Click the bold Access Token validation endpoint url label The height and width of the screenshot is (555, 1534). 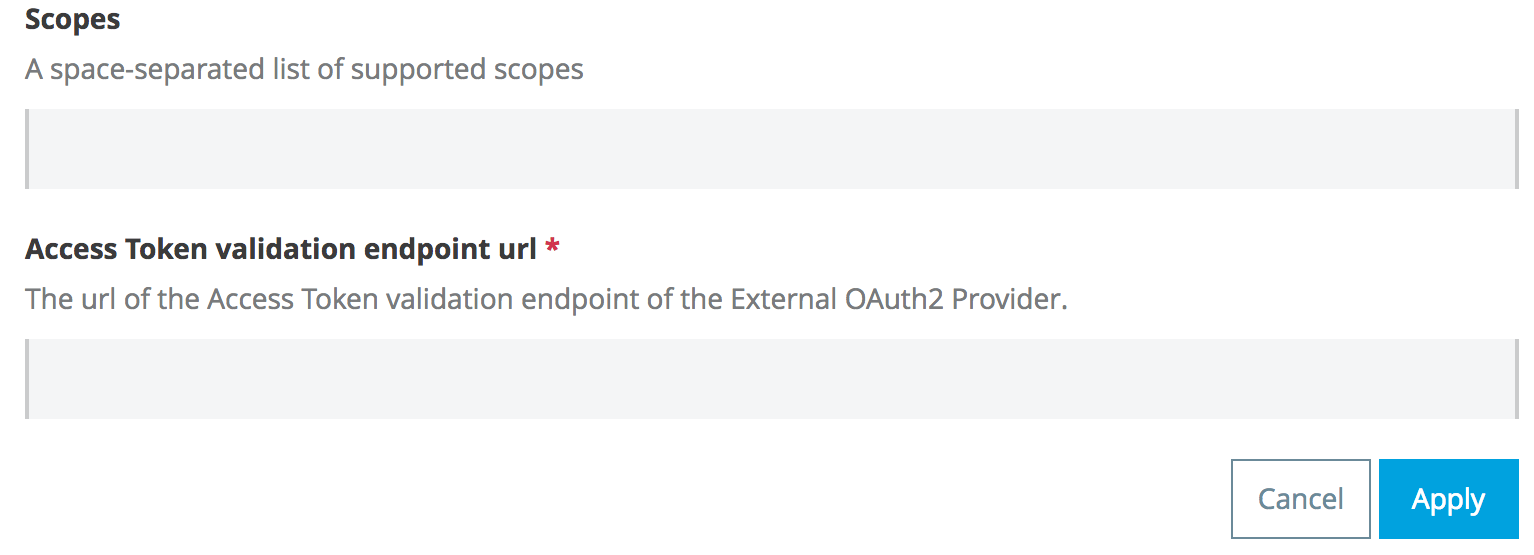click(x=281, y=249)
